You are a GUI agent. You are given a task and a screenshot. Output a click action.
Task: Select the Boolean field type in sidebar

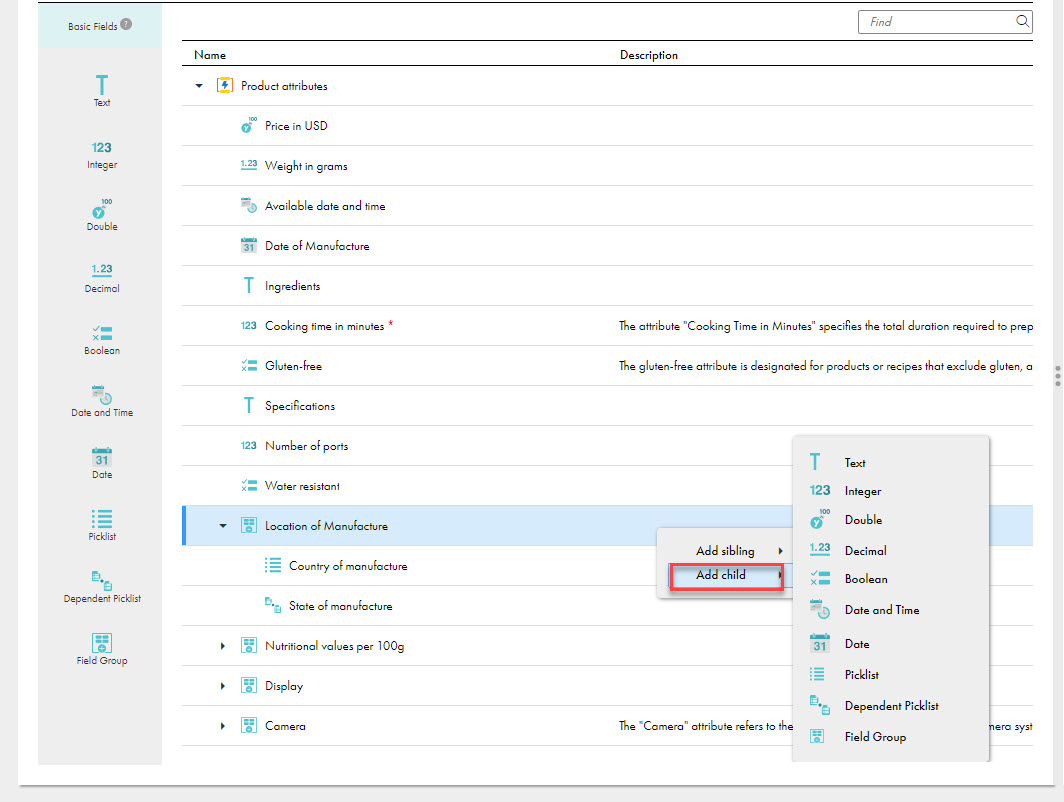coord(102,340)
